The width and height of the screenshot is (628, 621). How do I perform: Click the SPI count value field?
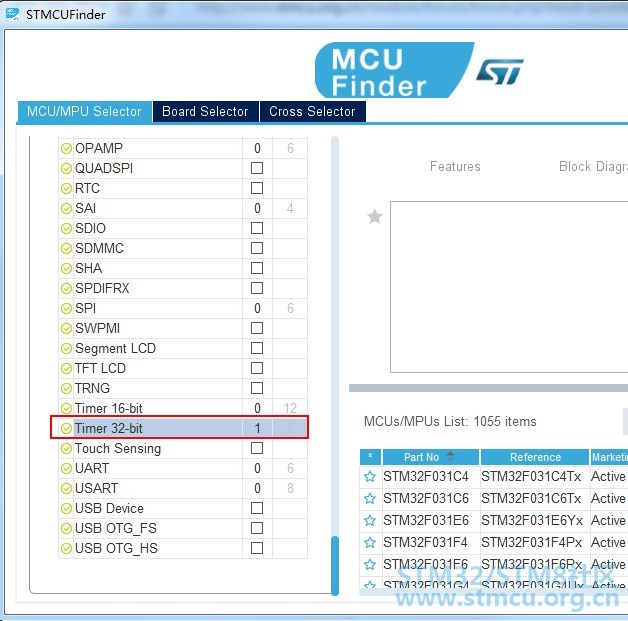pos(257,308)
